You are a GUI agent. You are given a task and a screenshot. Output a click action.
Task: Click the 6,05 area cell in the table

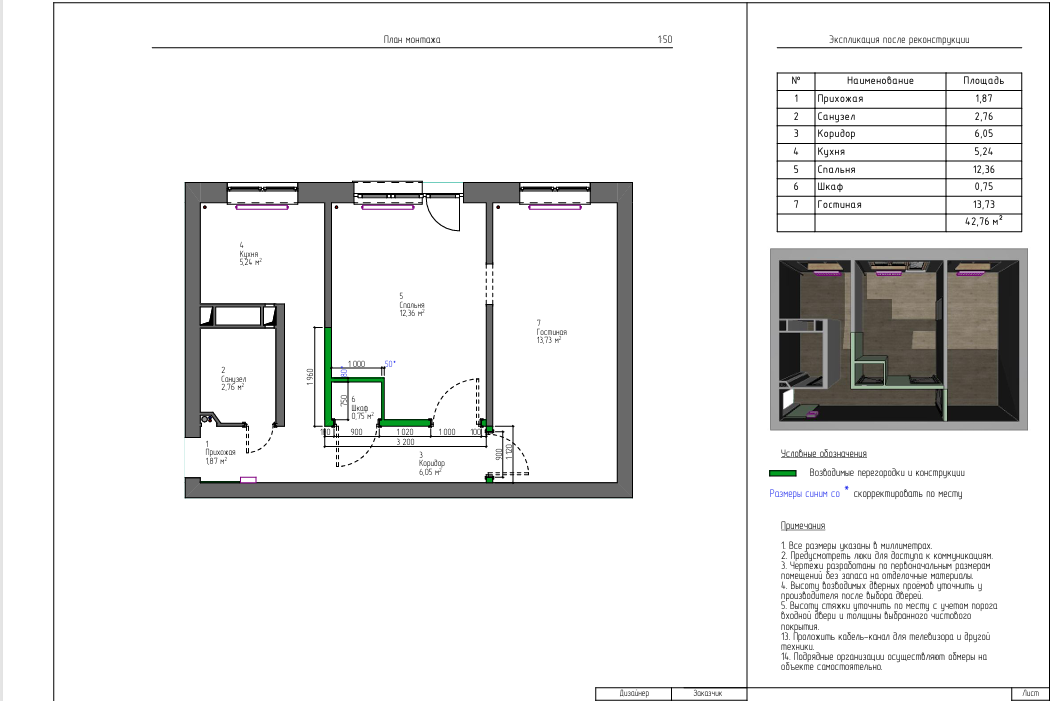(983, 134)
